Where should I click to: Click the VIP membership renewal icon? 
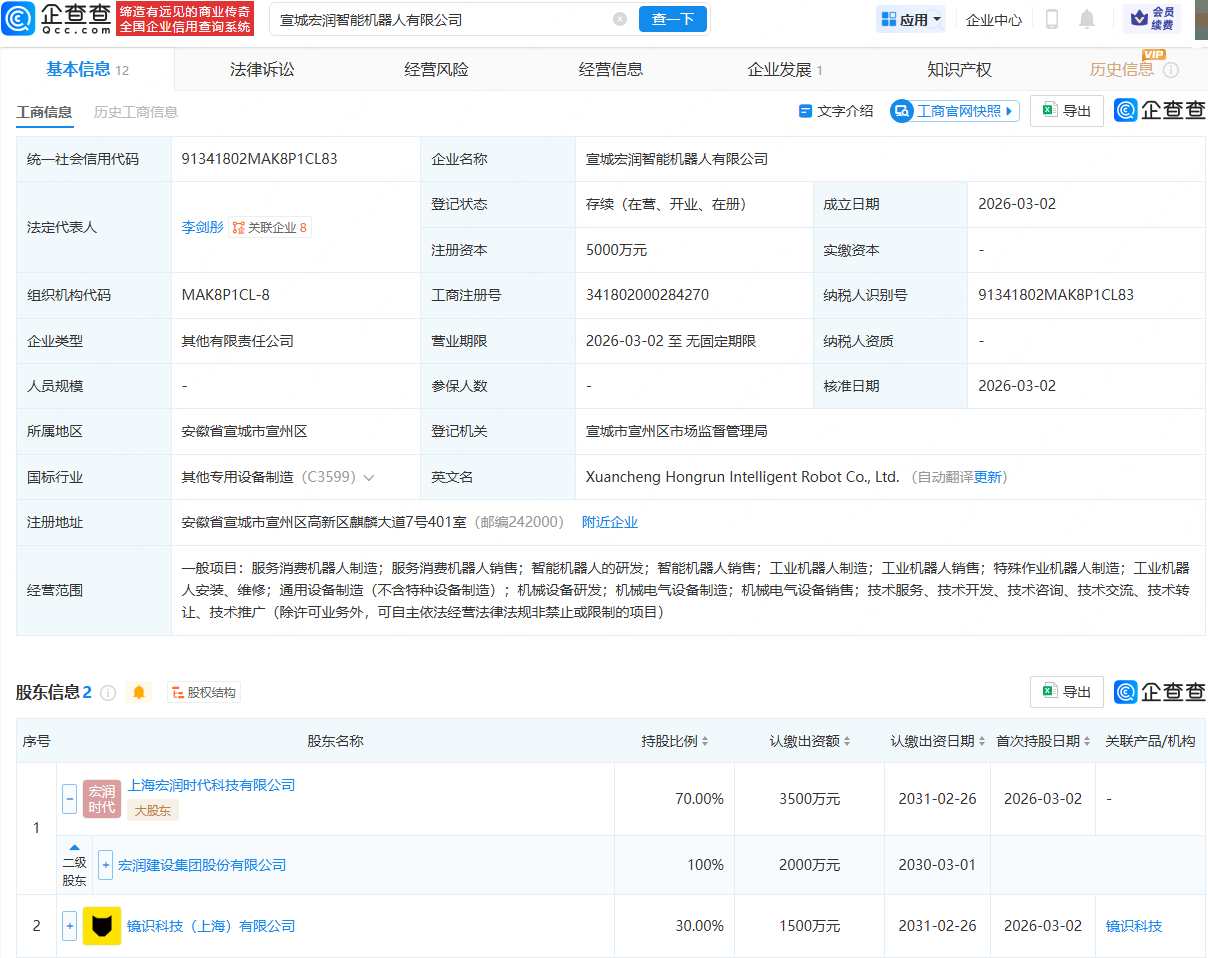[1152, 19]
